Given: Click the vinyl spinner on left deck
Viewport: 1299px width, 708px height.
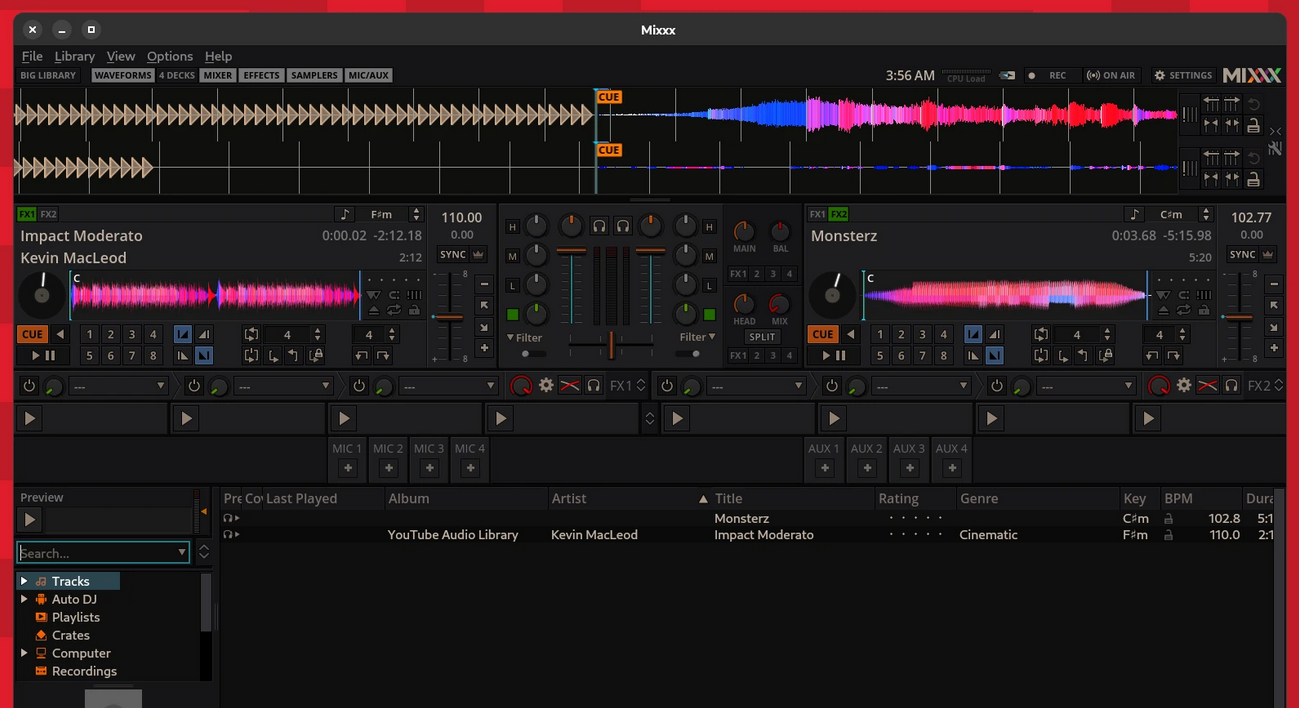Looking at the screenshot, I should tap(42, 295).
